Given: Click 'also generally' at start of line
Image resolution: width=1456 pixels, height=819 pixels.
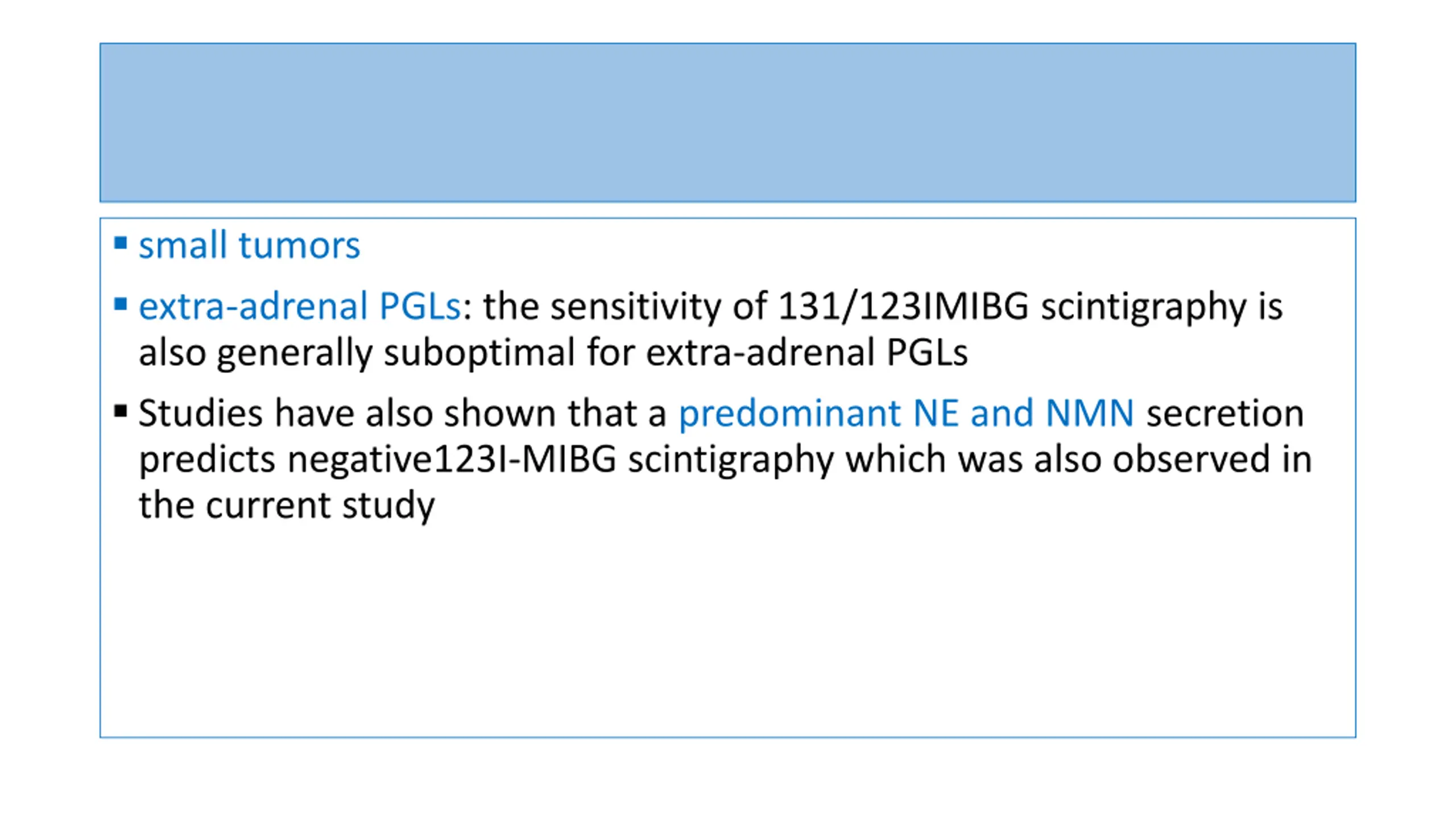Looking at the screenshot, I should 255,353.
